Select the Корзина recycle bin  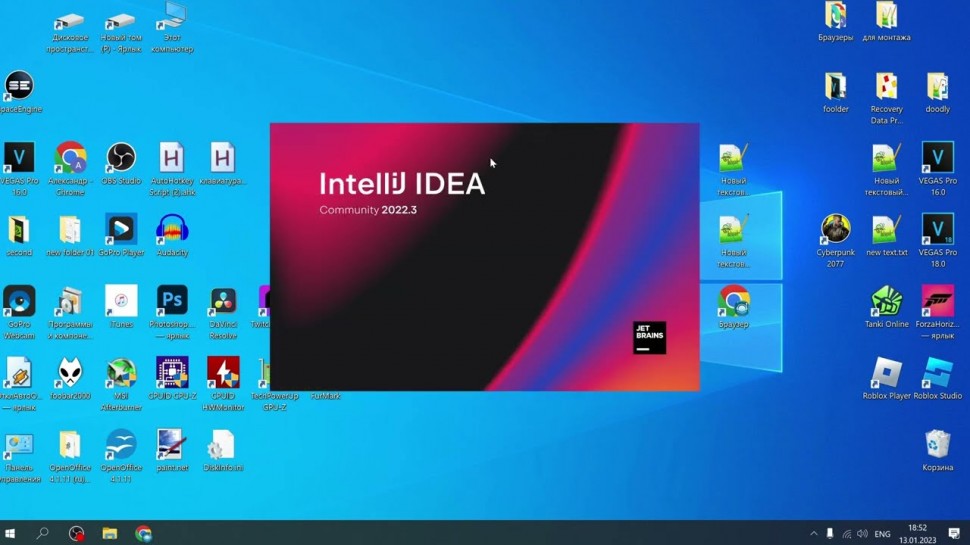coord(937,445)
